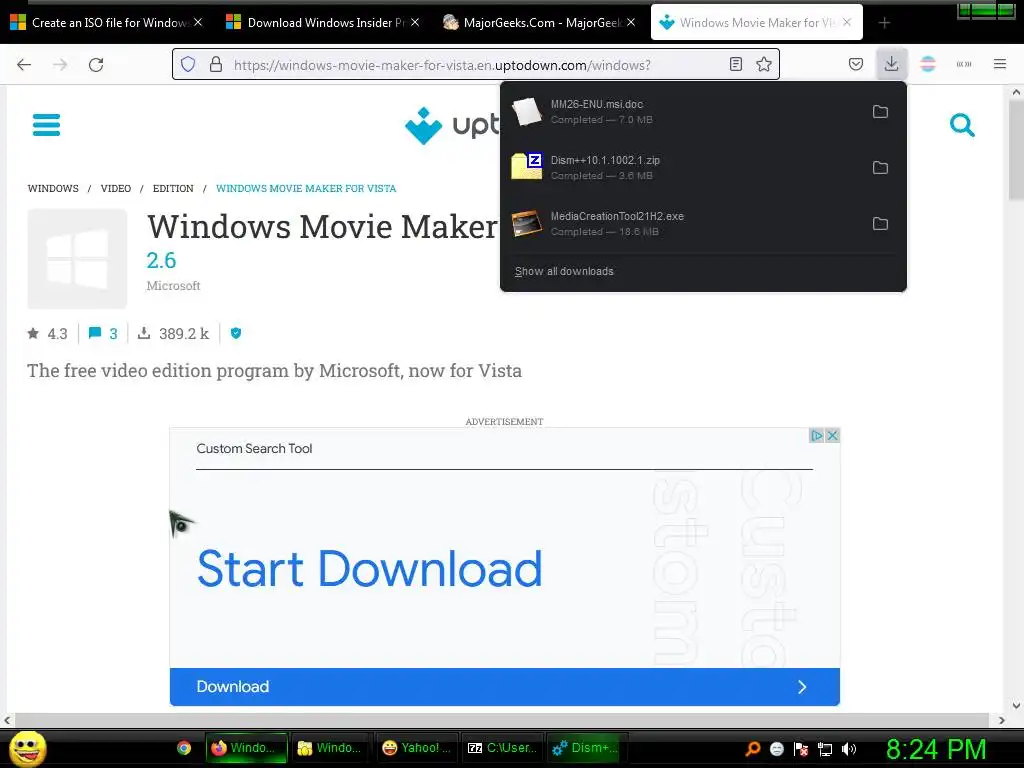1024x768 pixels.
Task: Click the vertical scrollbar thumb
Action: 1016,150
